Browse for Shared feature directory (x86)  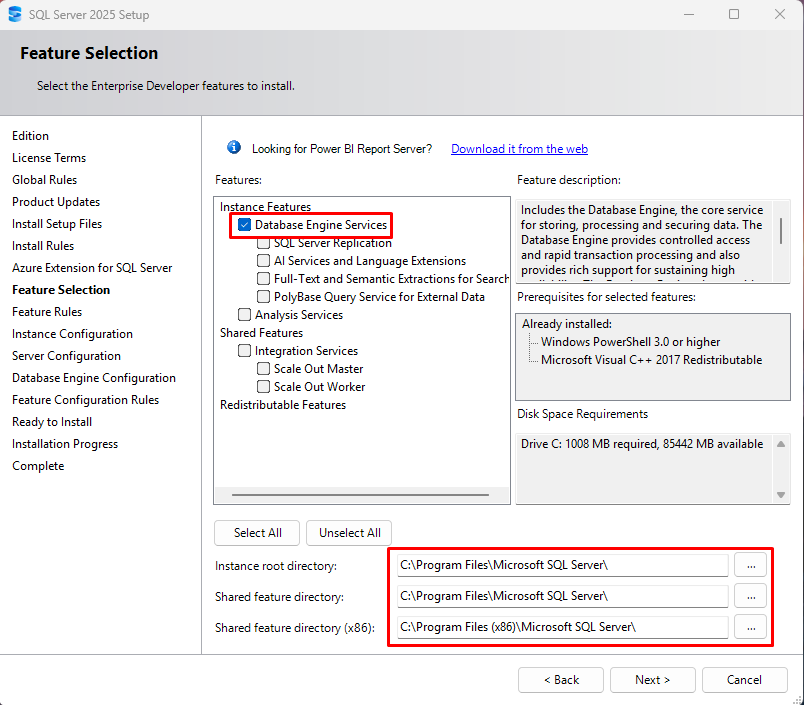751,627
